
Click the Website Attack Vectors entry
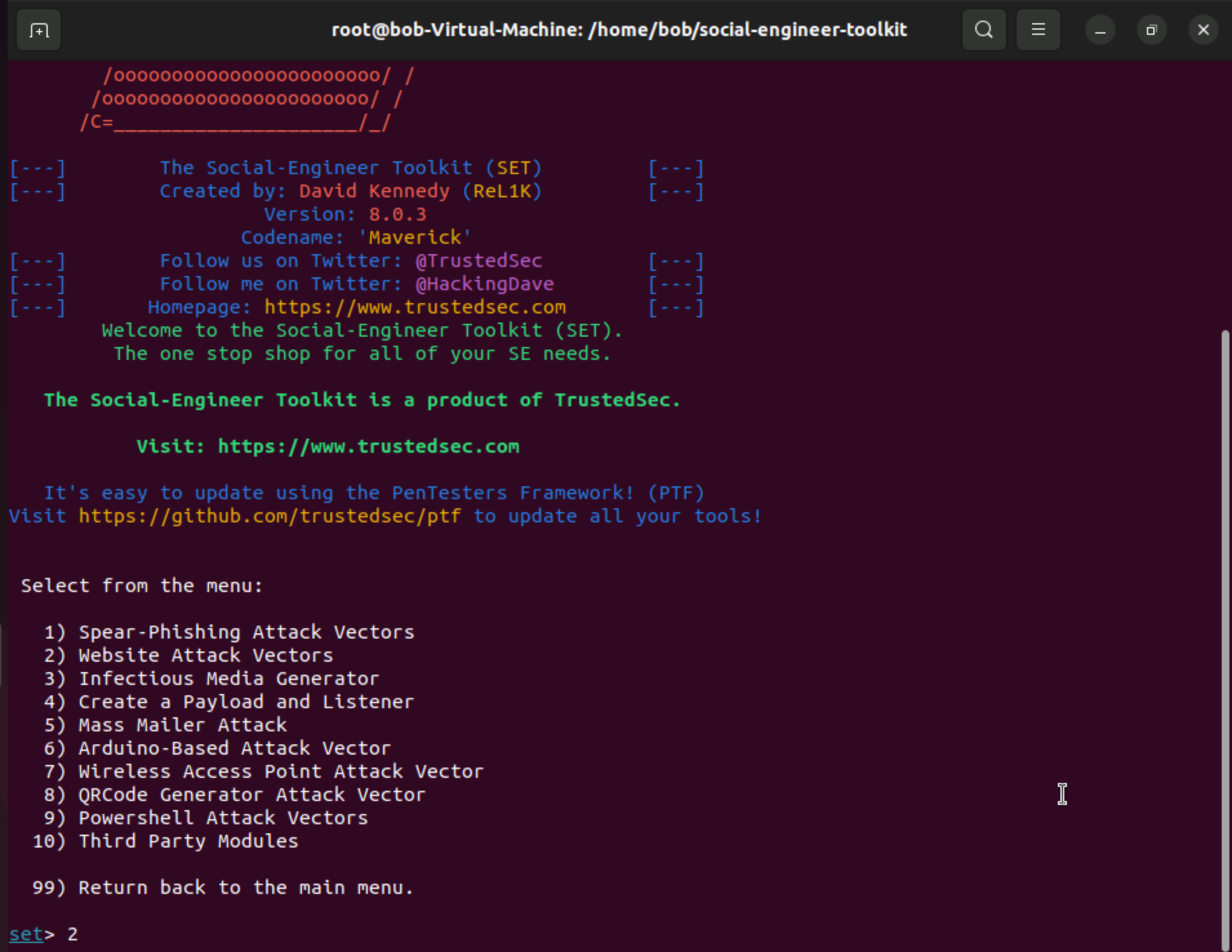pyautogui.click(x=205, y=655)
